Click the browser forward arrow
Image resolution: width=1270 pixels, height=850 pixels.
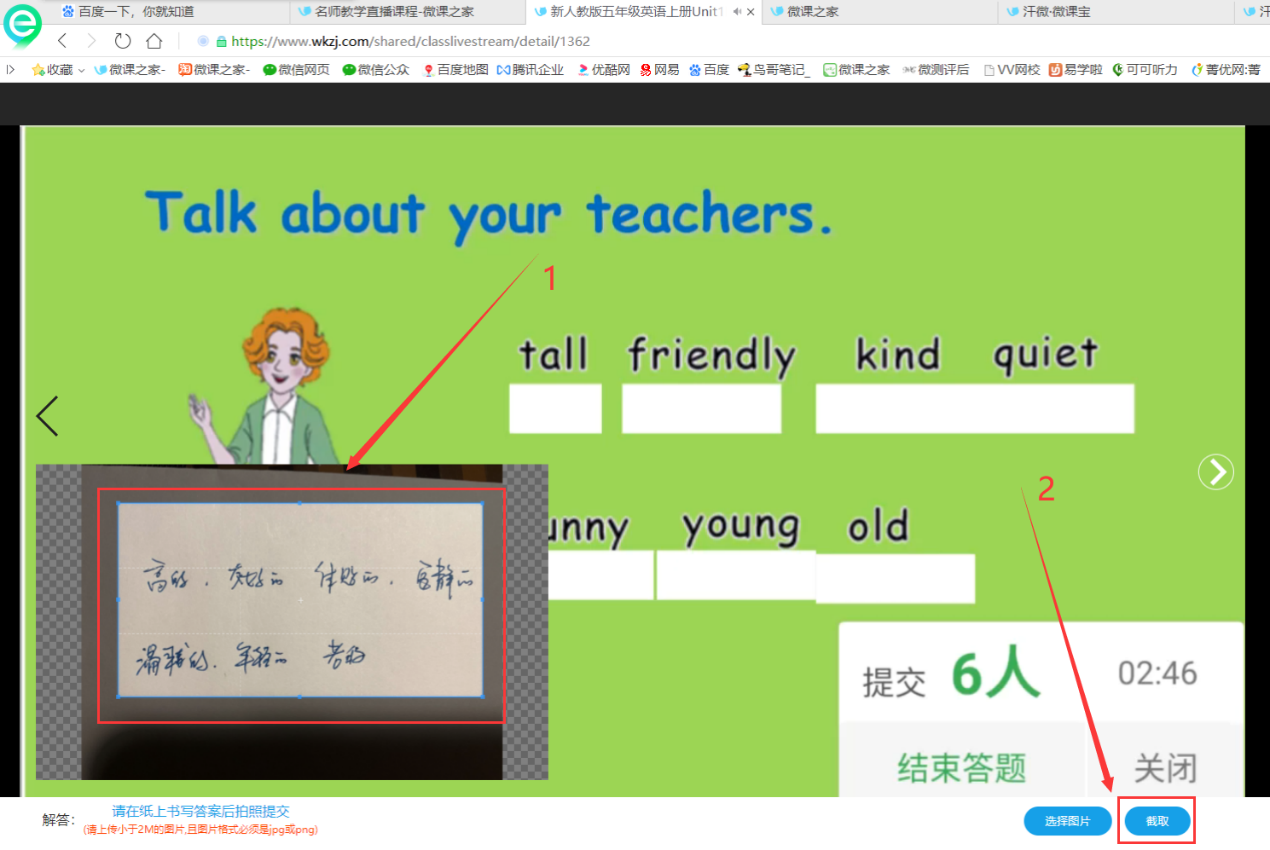click(x=92, y=41)
